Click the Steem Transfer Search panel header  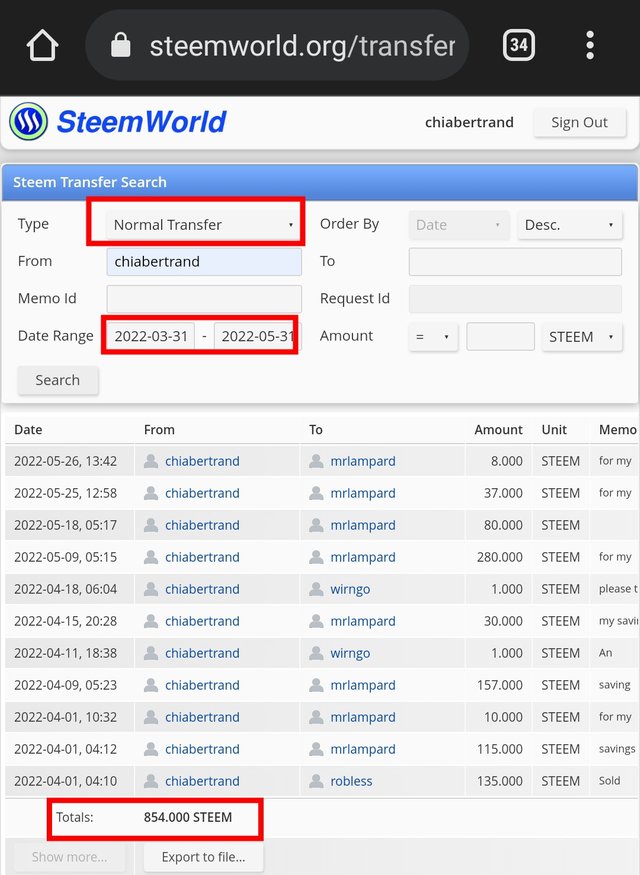[320, 182]
